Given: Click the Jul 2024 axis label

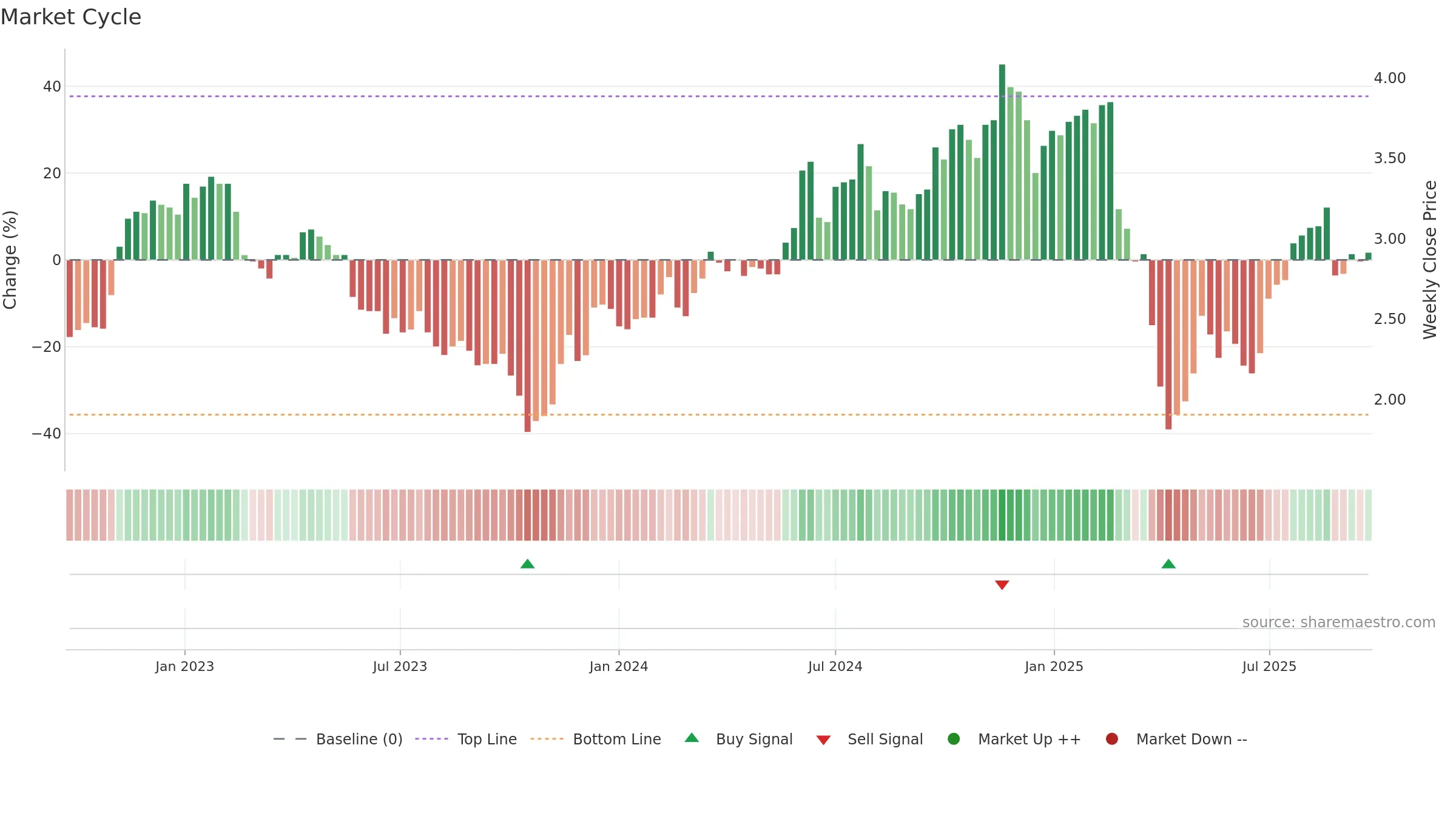Looking at the screenshot, I should click(x=835, y=666).
